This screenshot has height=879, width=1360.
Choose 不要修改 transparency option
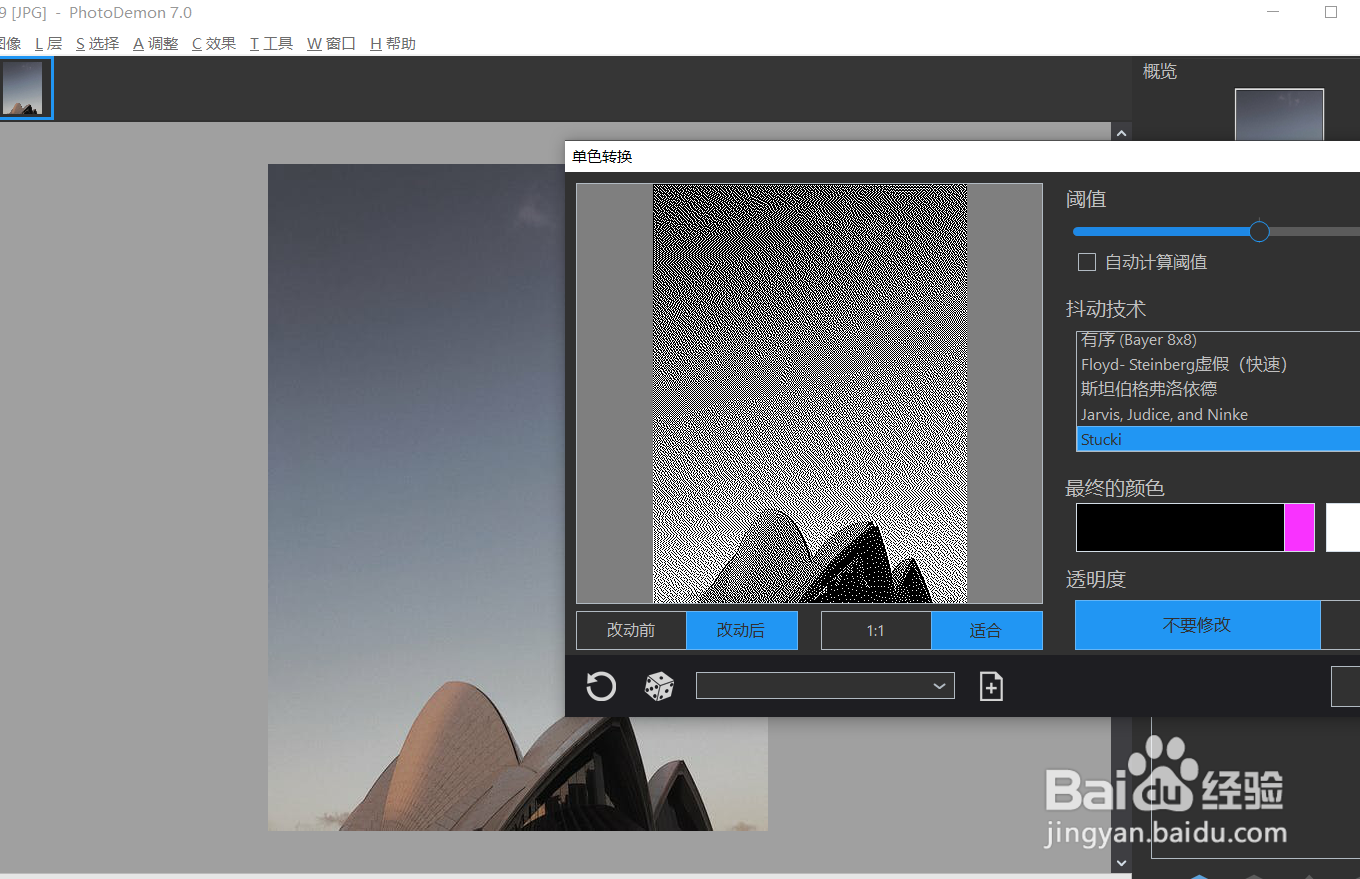point(1197,625)
